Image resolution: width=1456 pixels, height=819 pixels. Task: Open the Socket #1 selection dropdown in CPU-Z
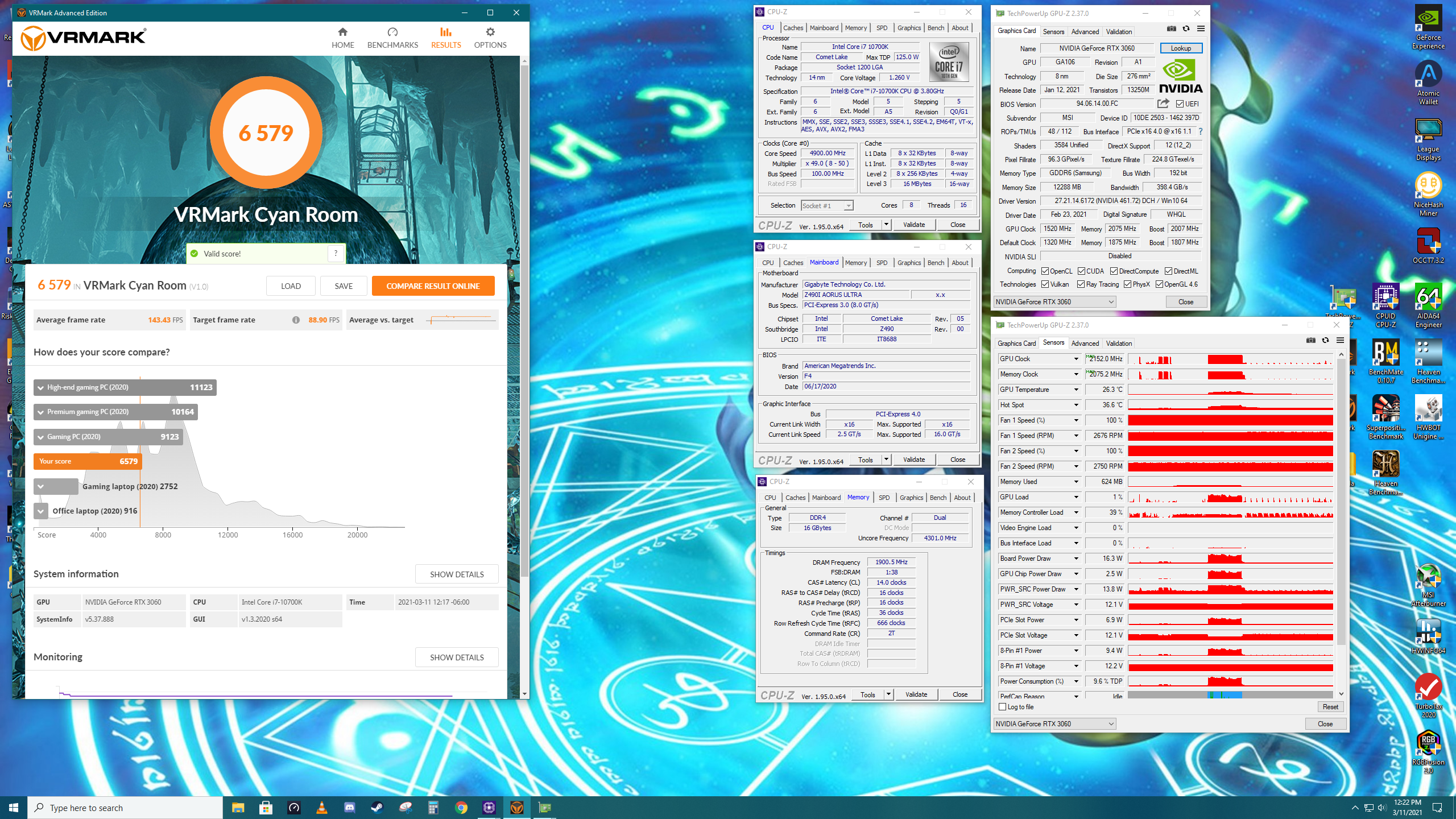827,206
